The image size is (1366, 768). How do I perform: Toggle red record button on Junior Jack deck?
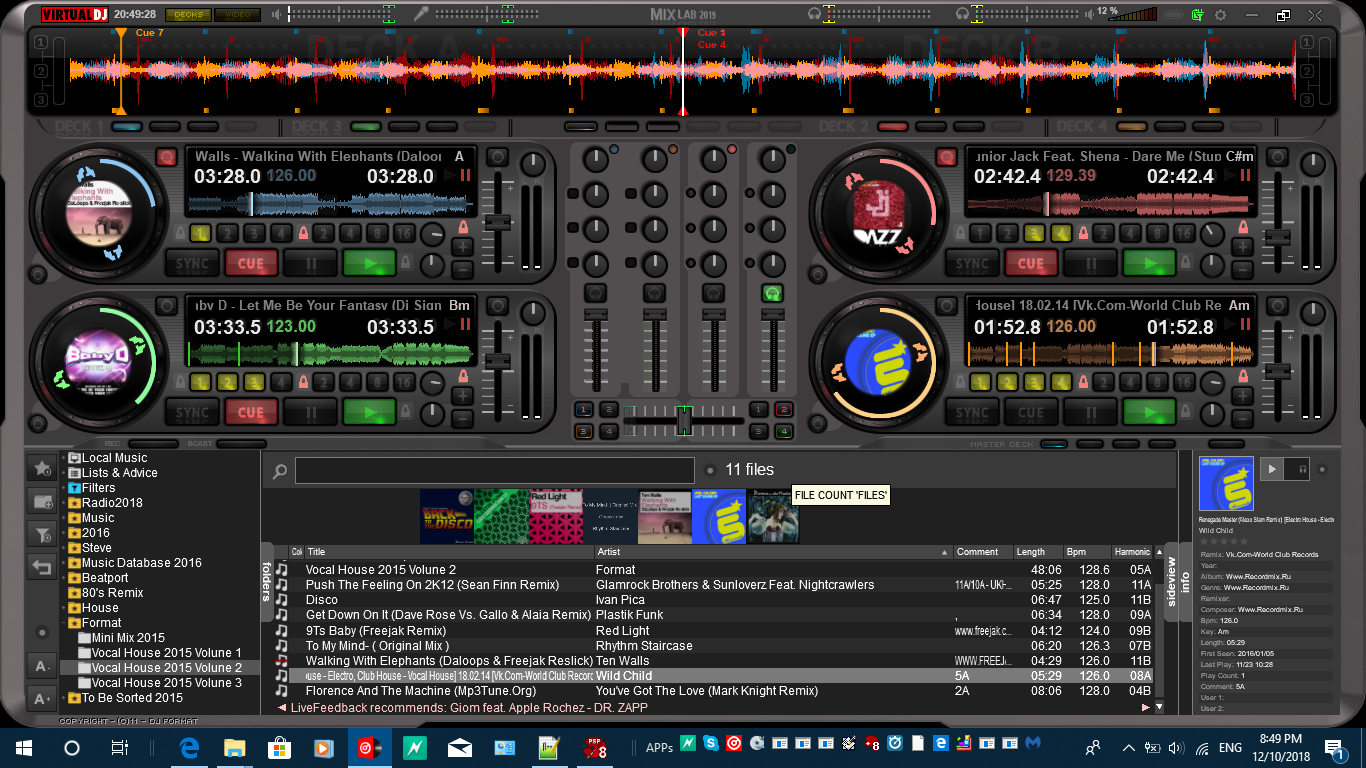946,157
